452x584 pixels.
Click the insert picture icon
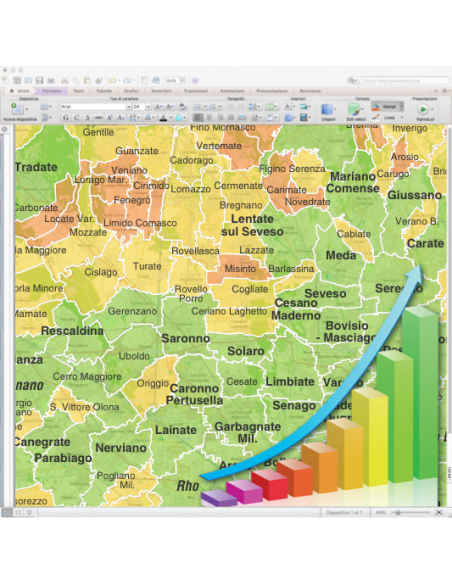tap(304, 107)
